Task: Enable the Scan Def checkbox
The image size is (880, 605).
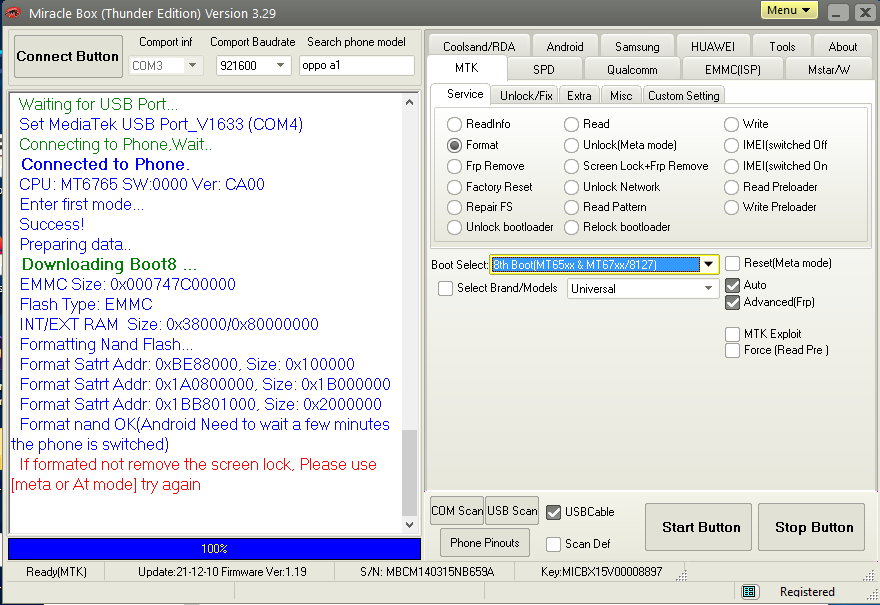Action: coord(553,544)
